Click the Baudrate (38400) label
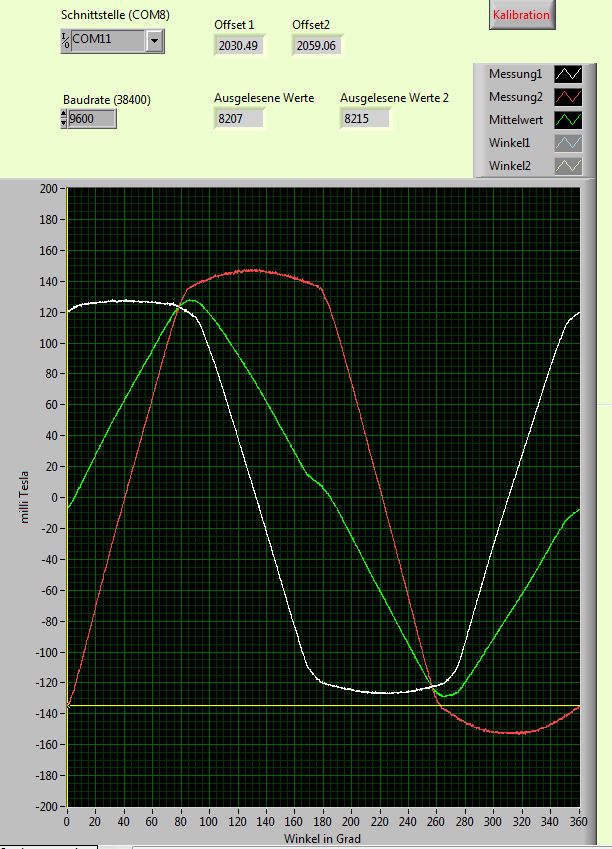 pos(107,100)
